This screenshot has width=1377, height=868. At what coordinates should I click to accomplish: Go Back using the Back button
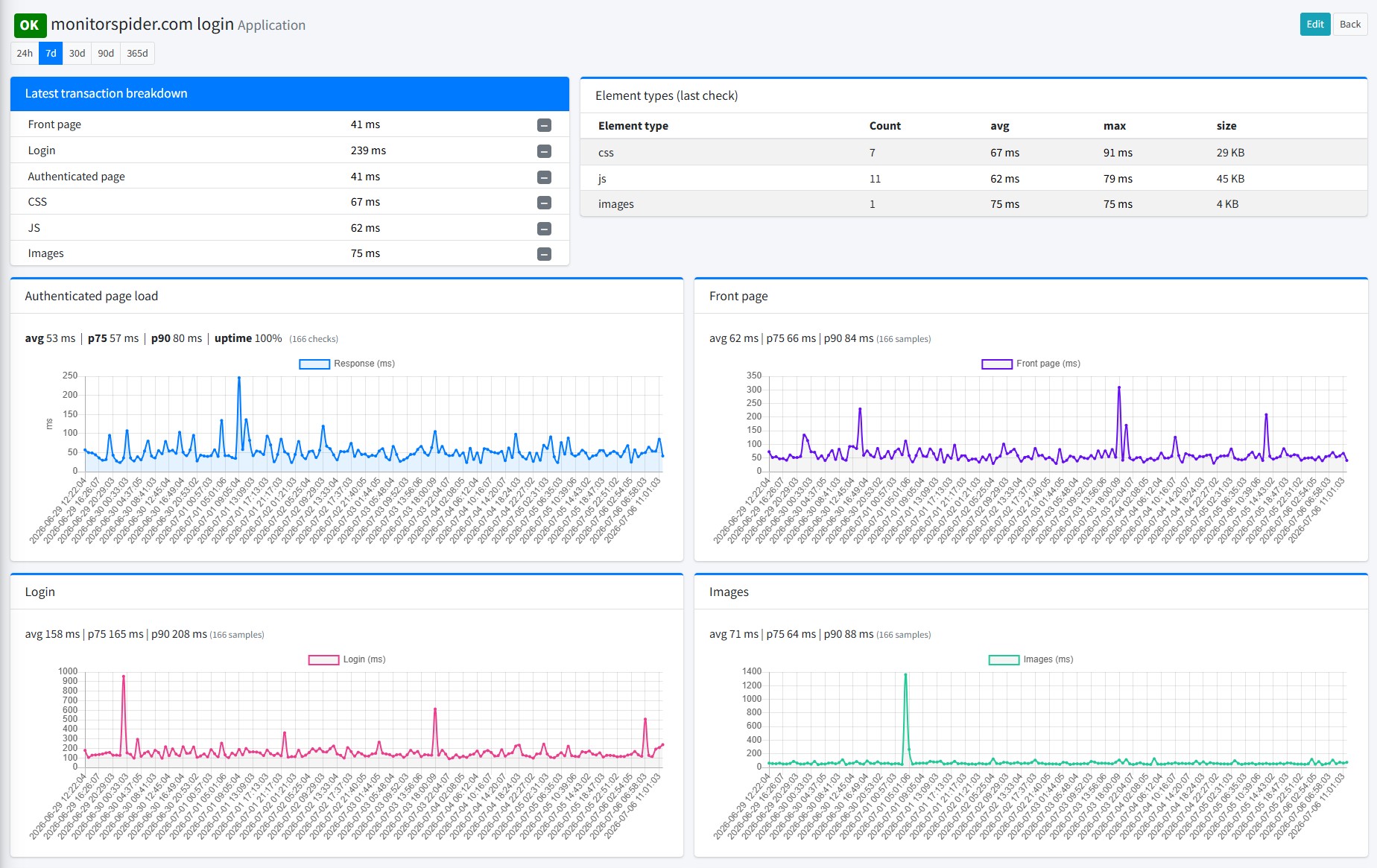(x=1349, y=24)
